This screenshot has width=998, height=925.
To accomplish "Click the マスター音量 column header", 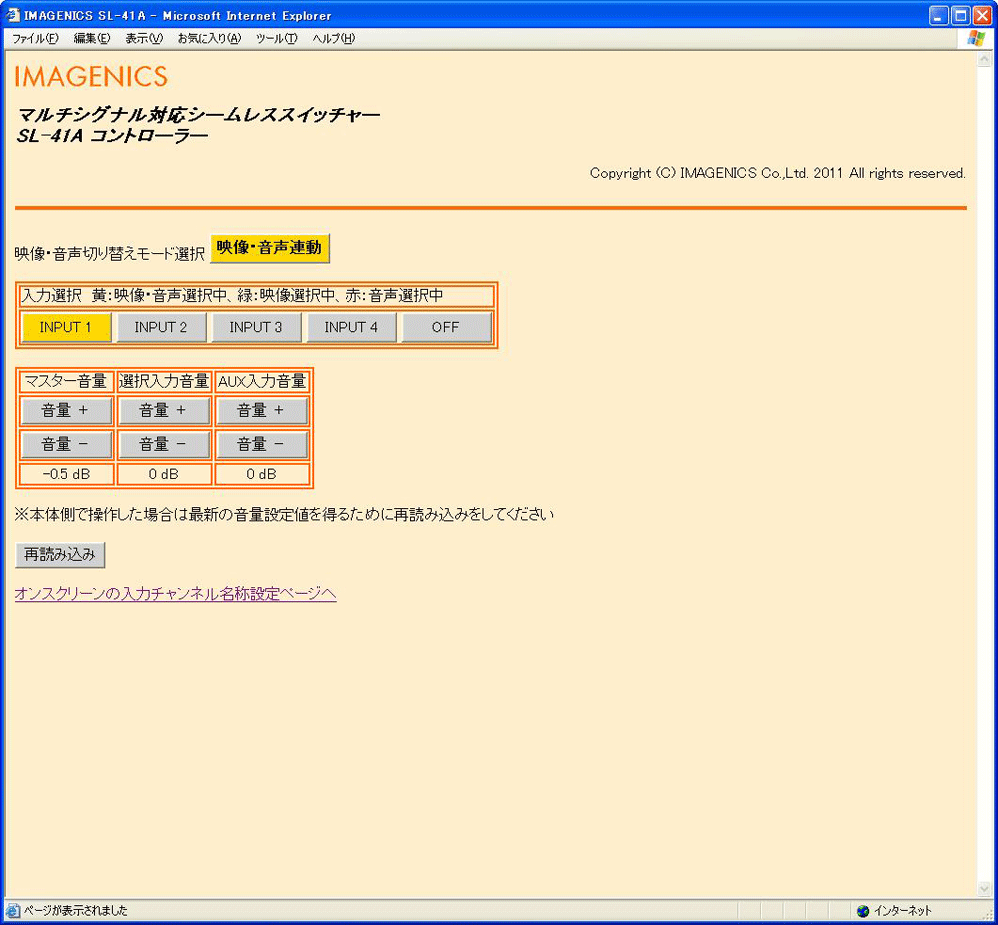I will tap(66, 381).
